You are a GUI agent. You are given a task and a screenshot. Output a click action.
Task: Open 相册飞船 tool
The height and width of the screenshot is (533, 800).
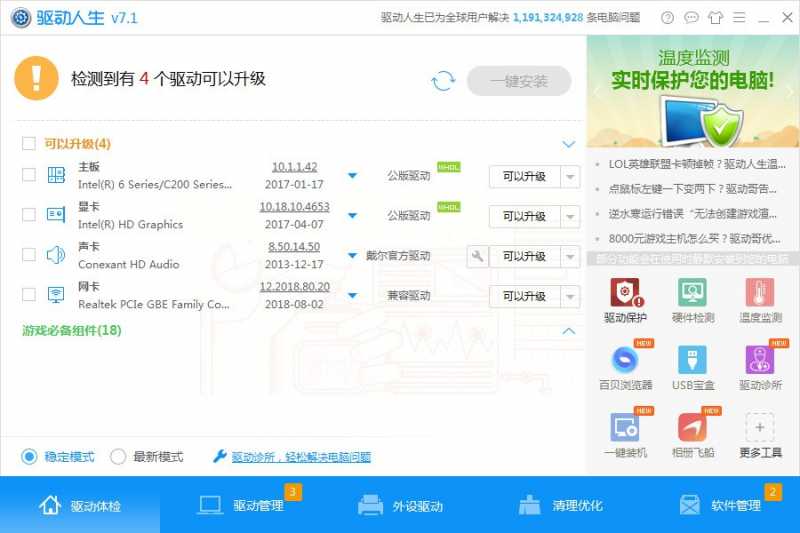[692, 435]
